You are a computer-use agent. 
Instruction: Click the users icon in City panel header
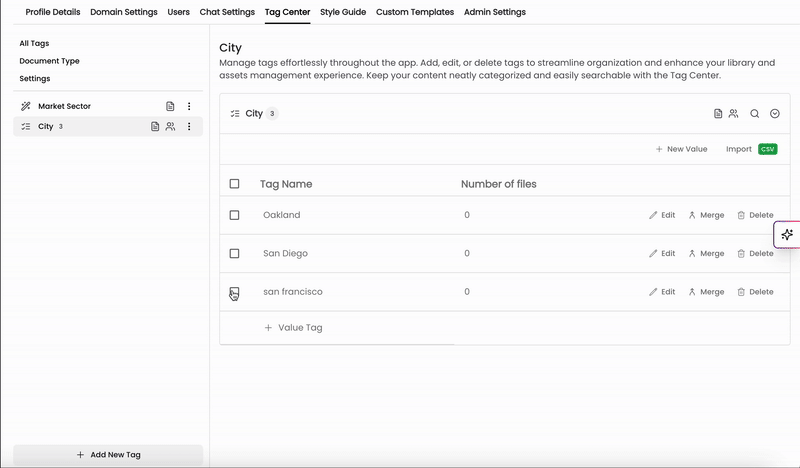[x=734, y=114]
